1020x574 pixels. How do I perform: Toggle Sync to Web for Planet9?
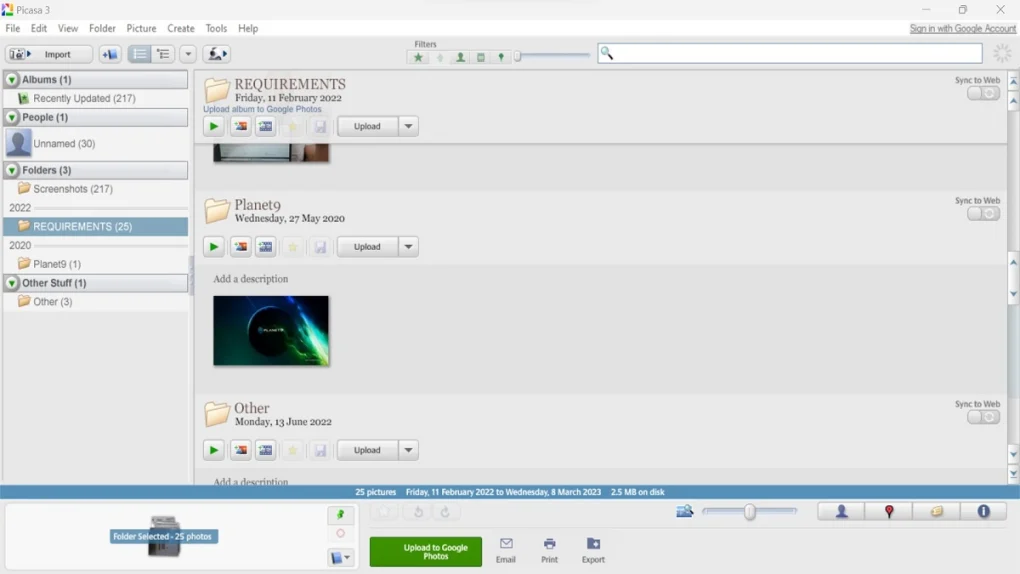983,213
